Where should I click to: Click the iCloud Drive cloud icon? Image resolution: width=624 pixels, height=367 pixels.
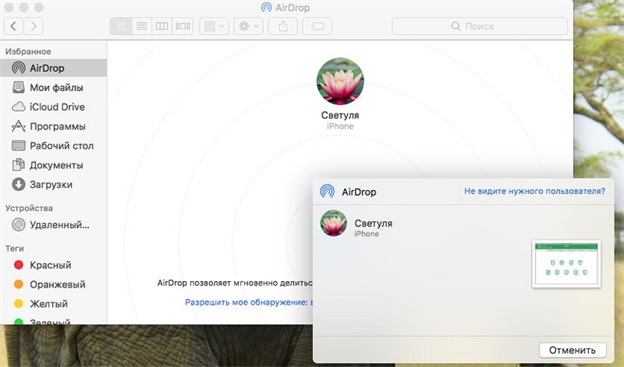pyautogui.click(x=18, y=107)
